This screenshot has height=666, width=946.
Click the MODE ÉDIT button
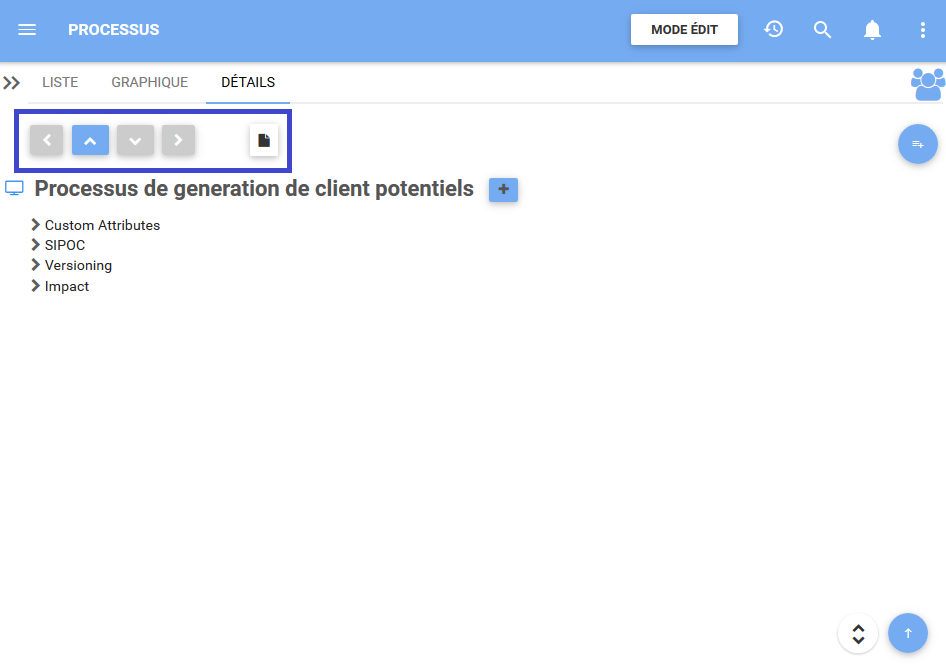tap(684, 30)
